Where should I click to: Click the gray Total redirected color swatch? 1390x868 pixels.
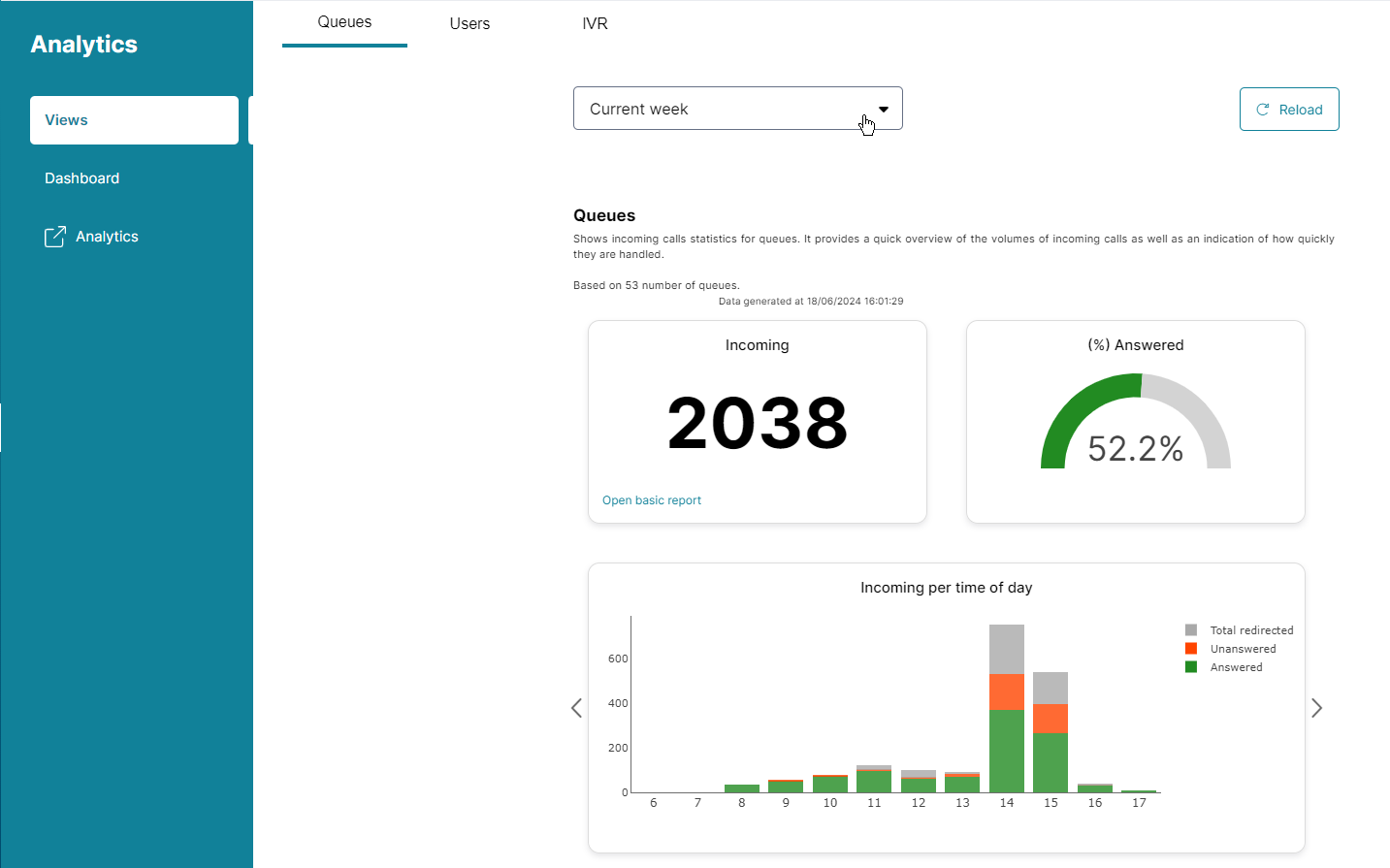click(x=1191, y=630)
